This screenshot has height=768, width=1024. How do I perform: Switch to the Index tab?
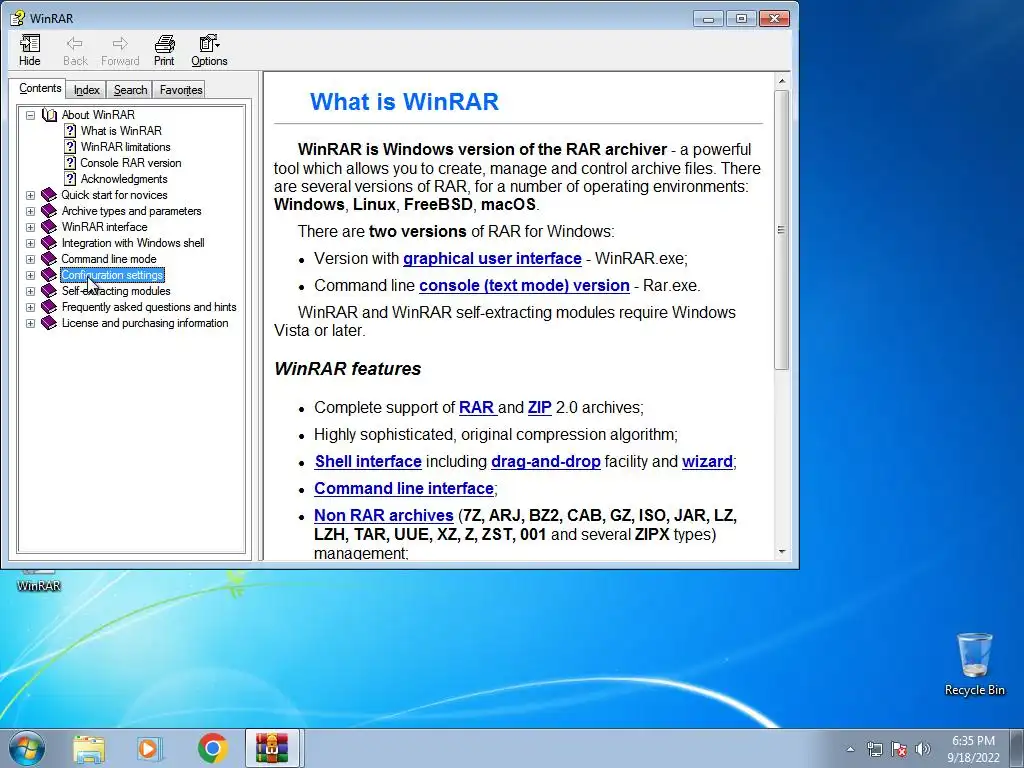pyautogui.click(x=87, y=90)
